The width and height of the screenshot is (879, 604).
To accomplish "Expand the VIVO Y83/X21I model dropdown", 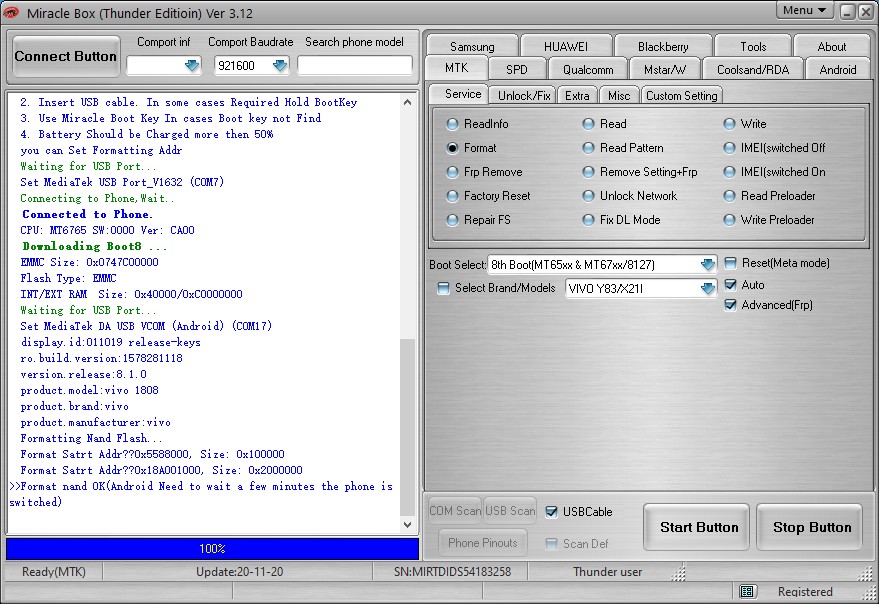I will [x=708, y=288].
